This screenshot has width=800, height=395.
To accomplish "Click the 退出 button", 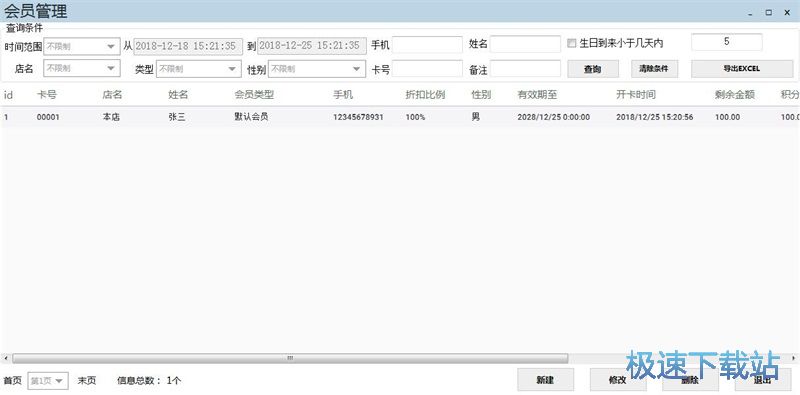I will (763, 380).
